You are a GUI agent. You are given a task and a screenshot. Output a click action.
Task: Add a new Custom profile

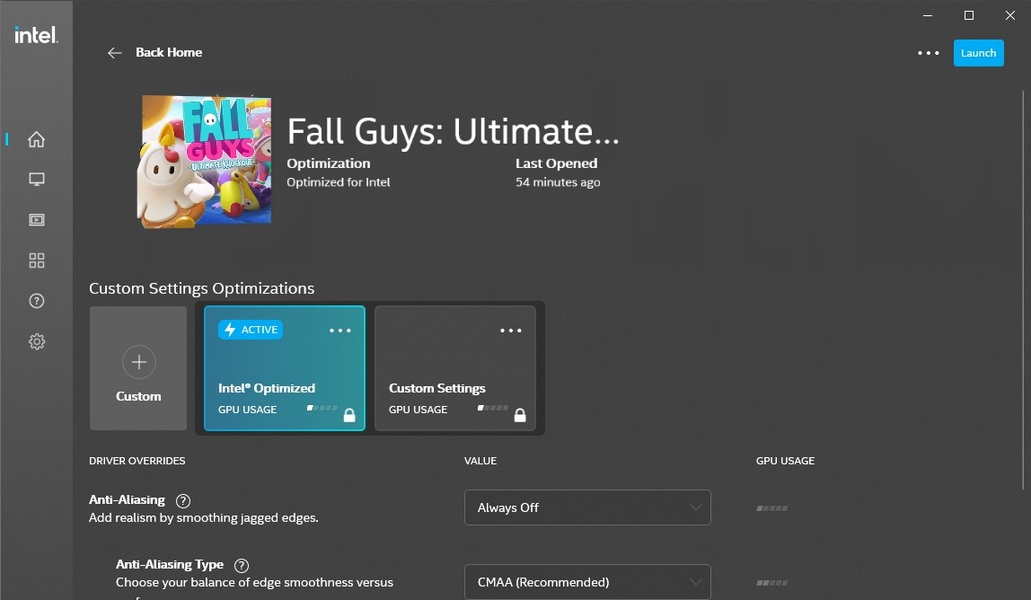coord(138,368)
